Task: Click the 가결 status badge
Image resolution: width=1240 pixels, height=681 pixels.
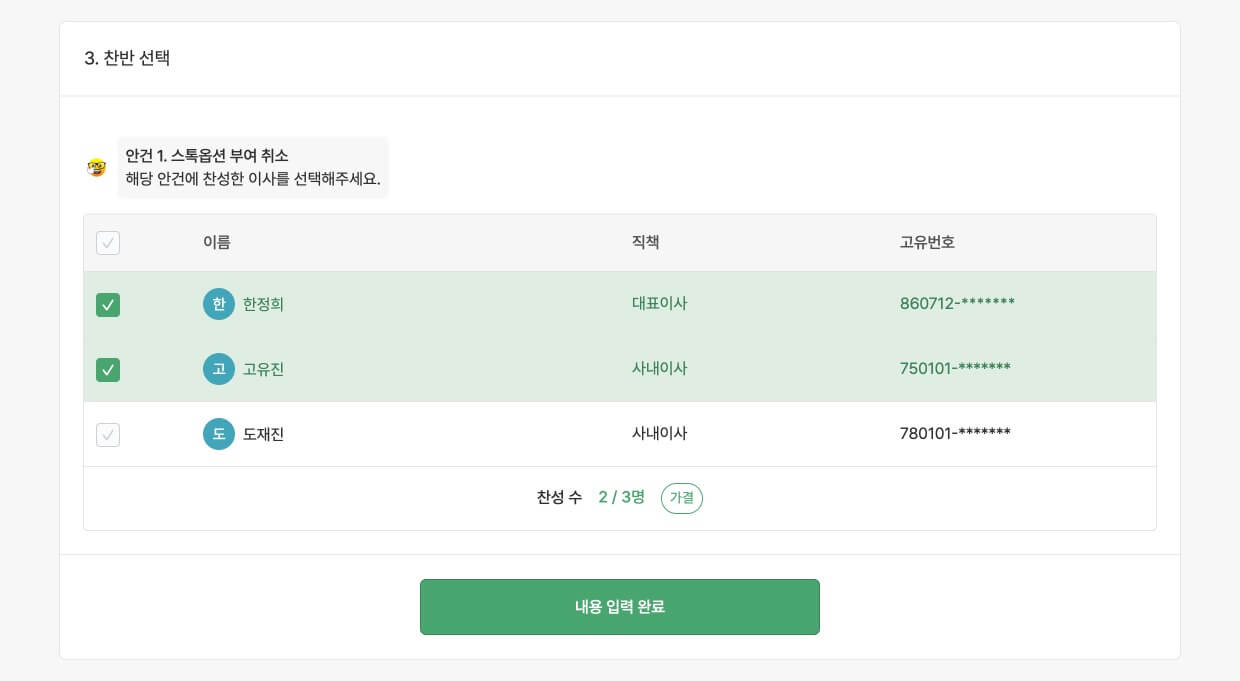Action: click(682, 498)
